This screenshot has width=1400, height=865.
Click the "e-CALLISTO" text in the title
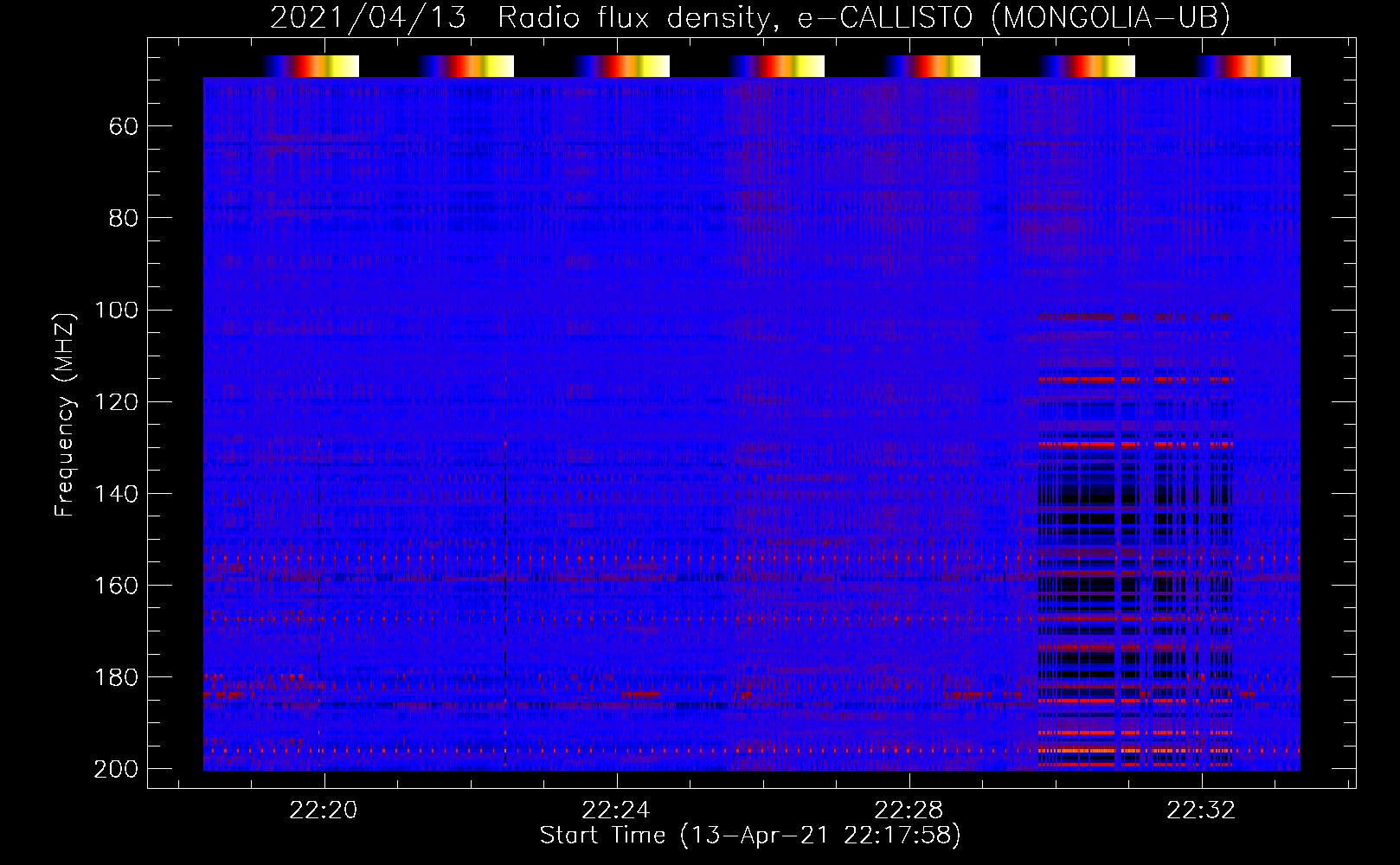click(885, 18)
